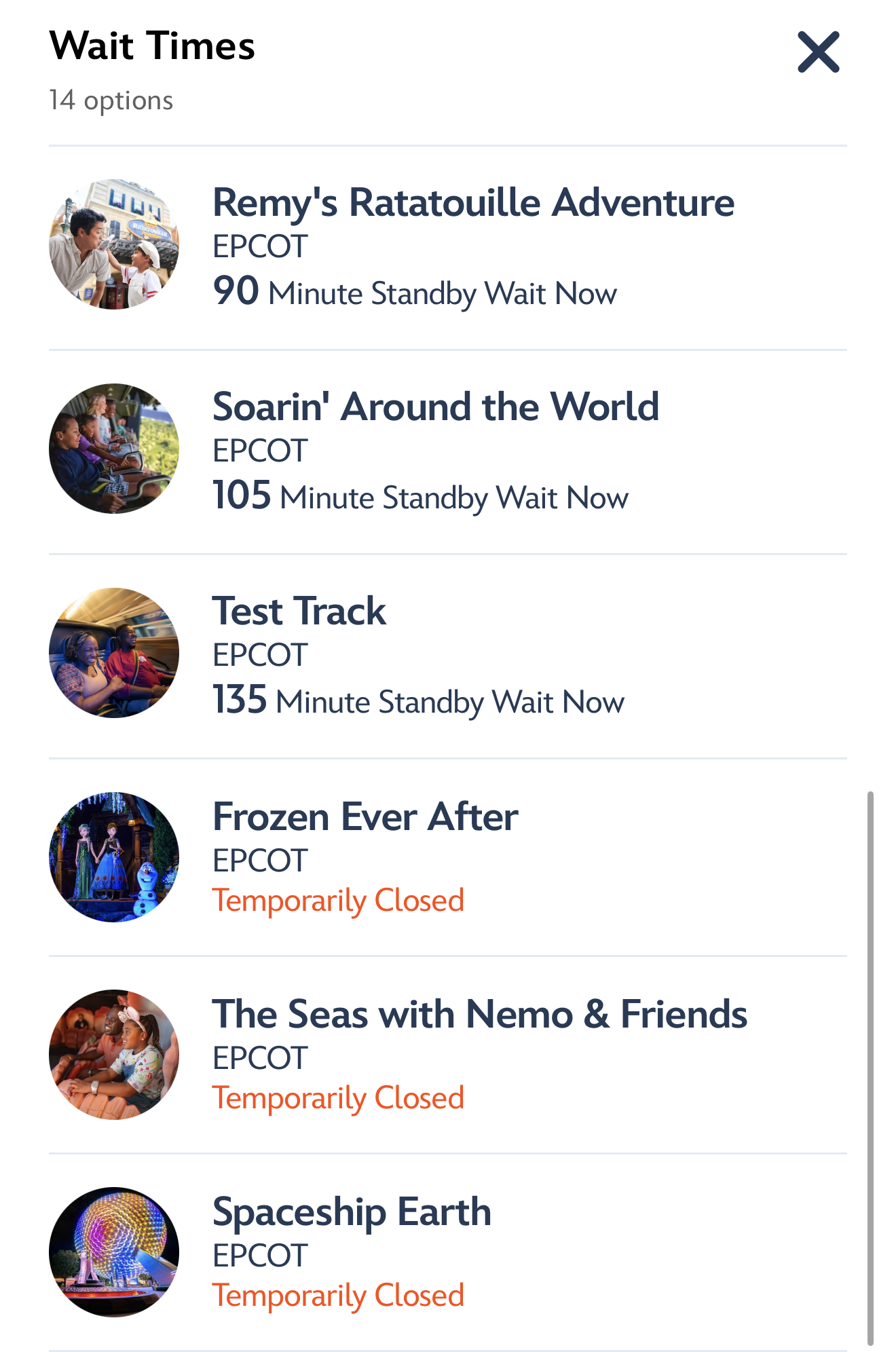The image size is (896, 1352).
Task: Click the Wait Times heading
Action: pos(152,46)
